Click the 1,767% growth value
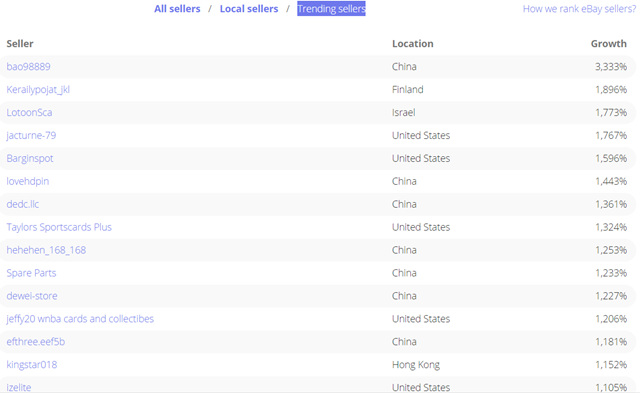 tap(611, 135)
